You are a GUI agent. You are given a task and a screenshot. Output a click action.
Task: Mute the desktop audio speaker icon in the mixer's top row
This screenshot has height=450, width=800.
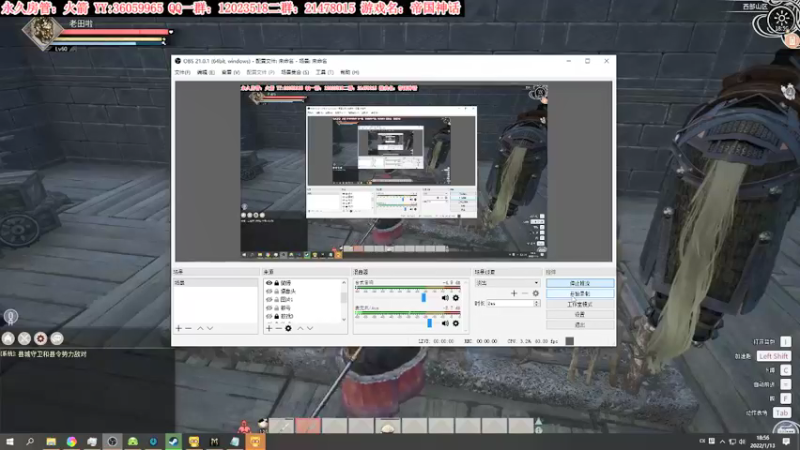tap(445, 298)
